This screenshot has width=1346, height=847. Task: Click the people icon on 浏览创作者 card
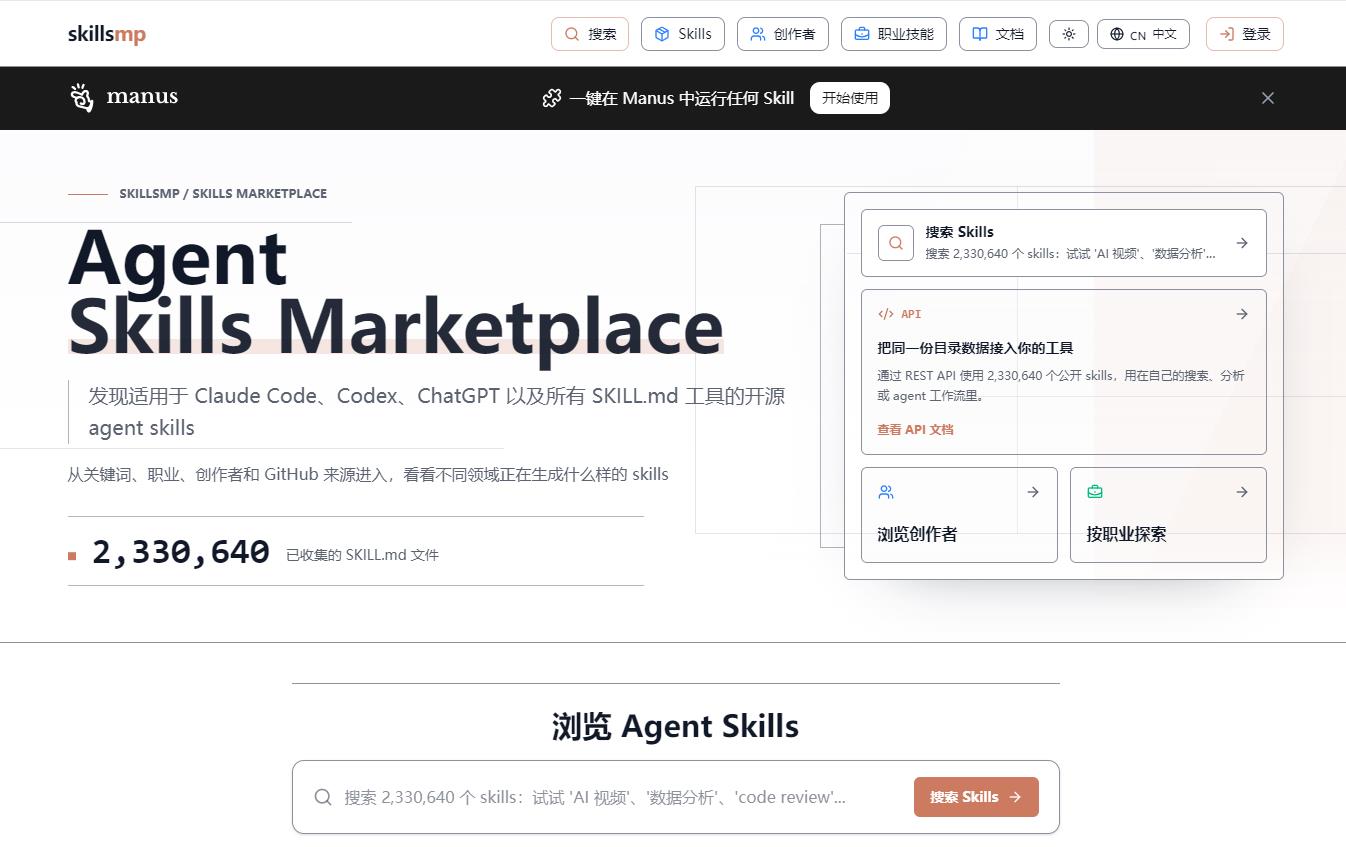[886, 492]
